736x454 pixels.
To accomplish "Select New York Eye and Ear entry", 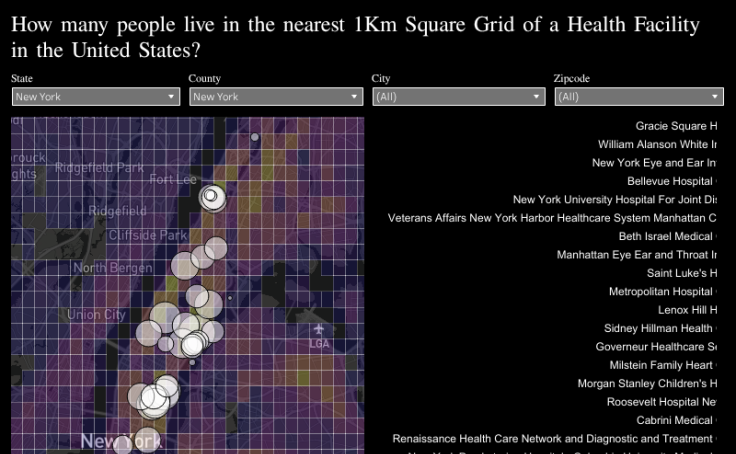I will [x=654, y=162].
